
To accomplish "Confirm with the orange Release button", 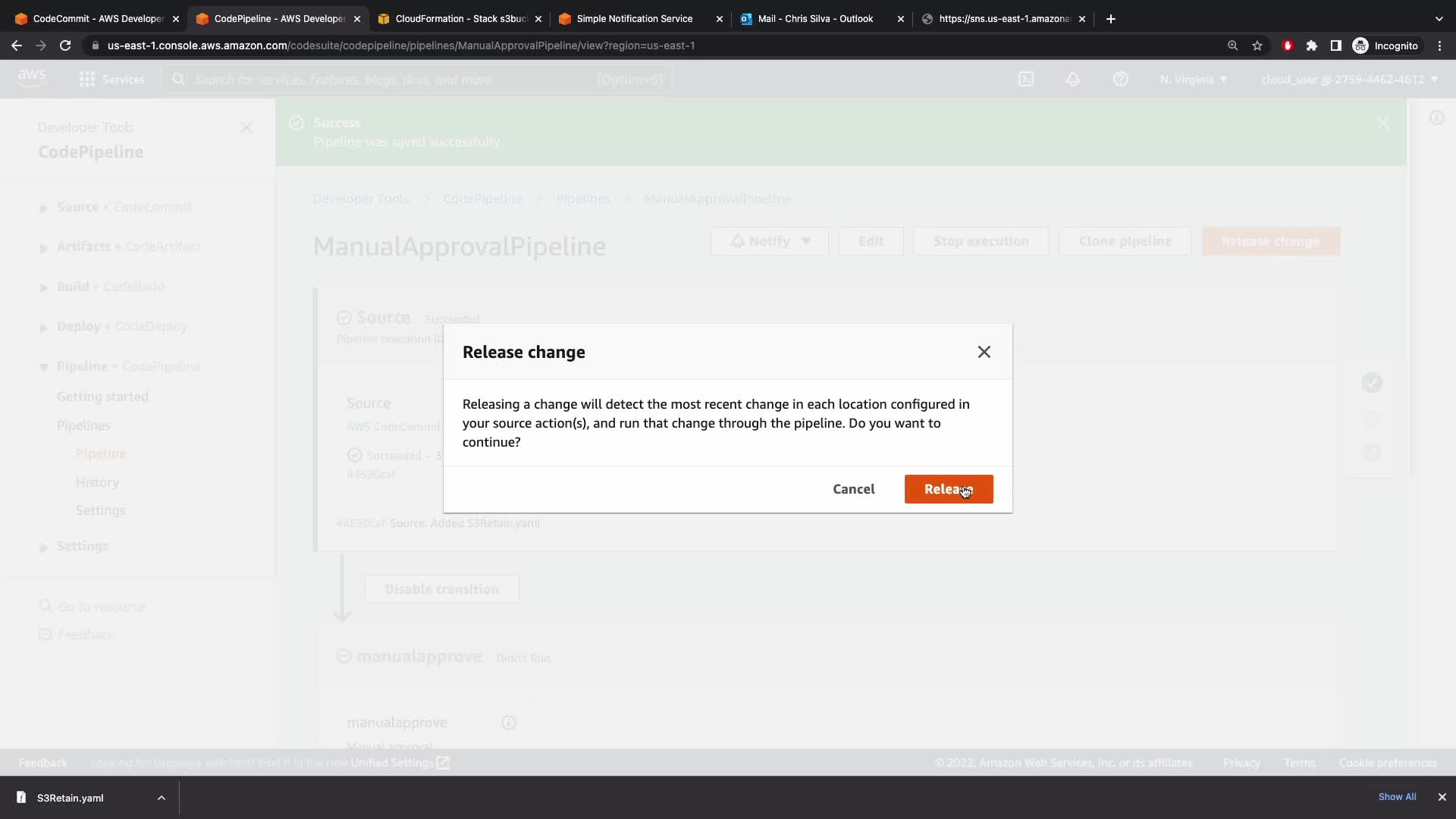I will (x=948, y=489).
